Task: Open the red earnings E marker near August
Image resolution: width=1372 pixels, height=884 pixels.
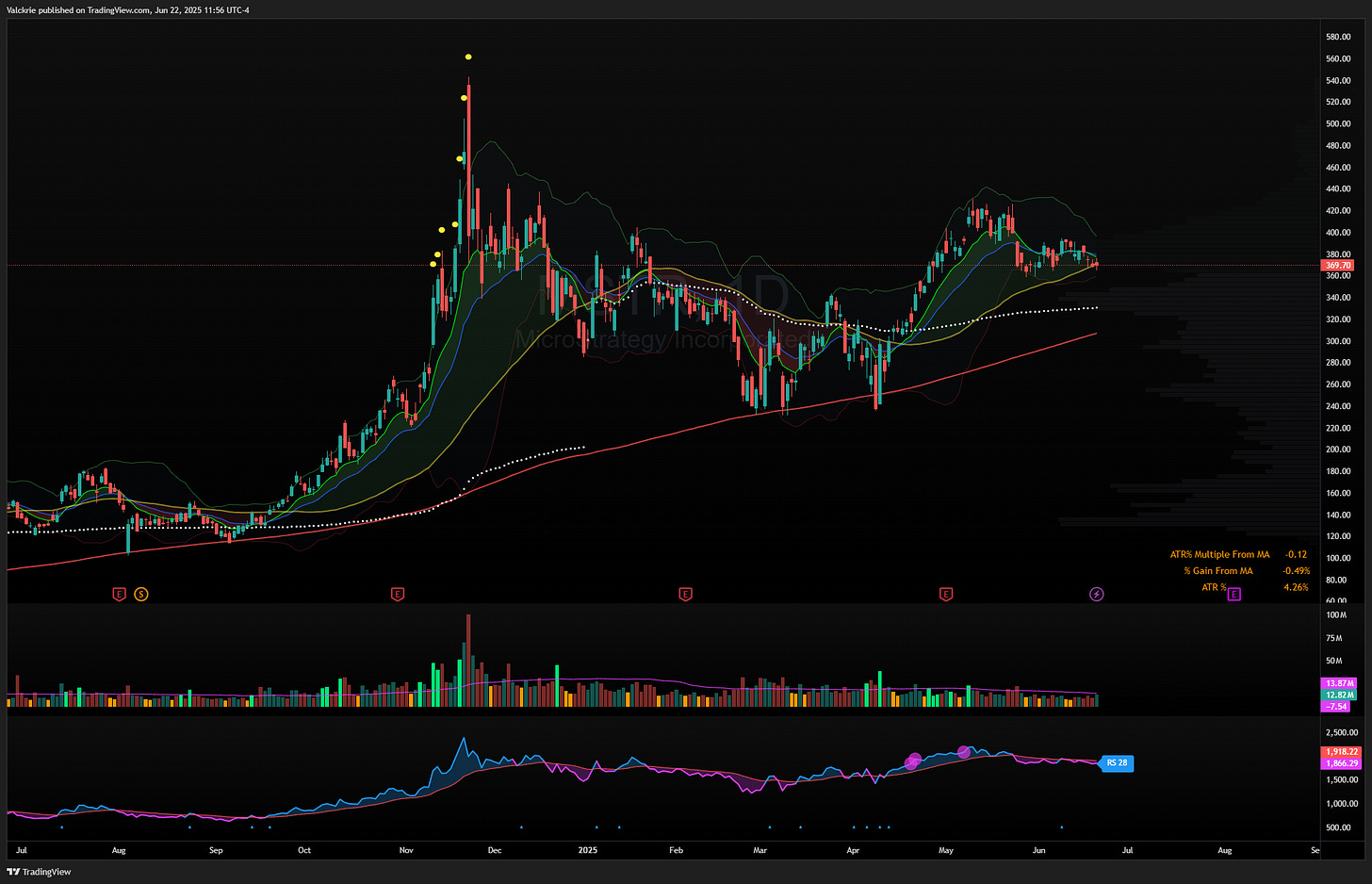Action: tap(119, 594)
